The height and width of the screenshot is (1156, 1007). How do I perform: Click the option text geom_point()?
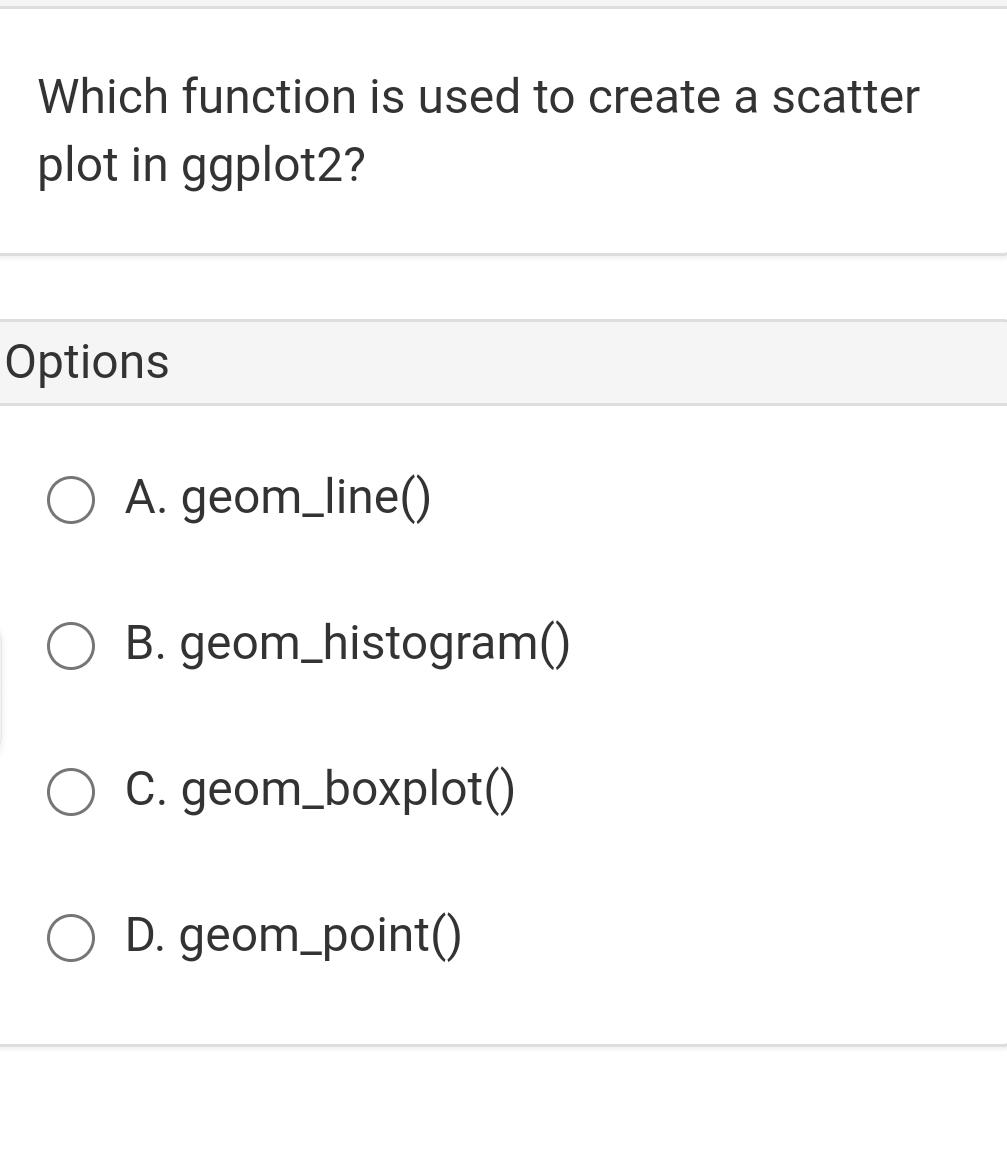pyautogui.click(x=320, y=937)
